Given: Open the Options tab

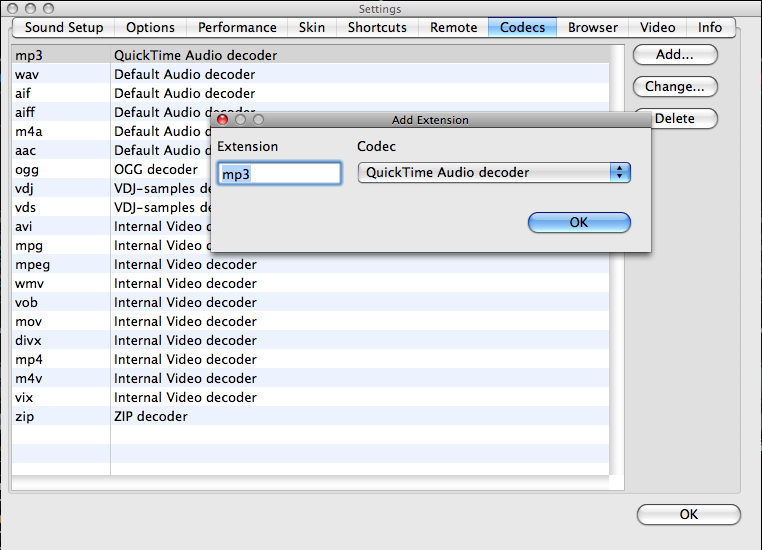Looking at the screenshot, I should [150, 27].
